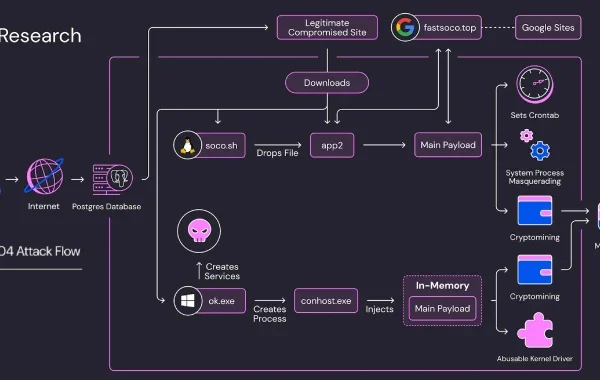Click the lower Cryptomining wallet icon

point(535,269)
